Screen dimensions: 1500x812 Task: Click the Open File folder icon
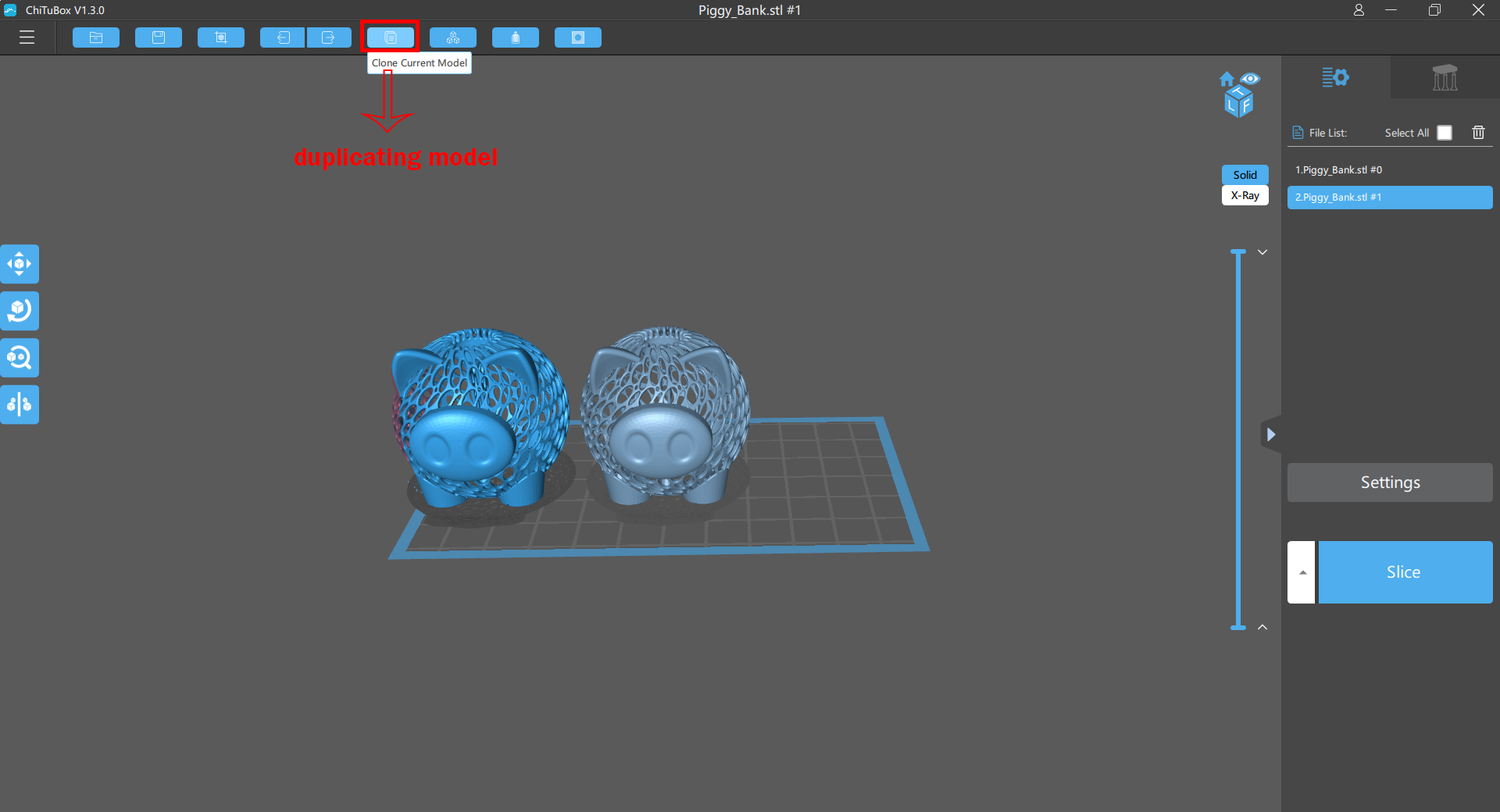96,37
